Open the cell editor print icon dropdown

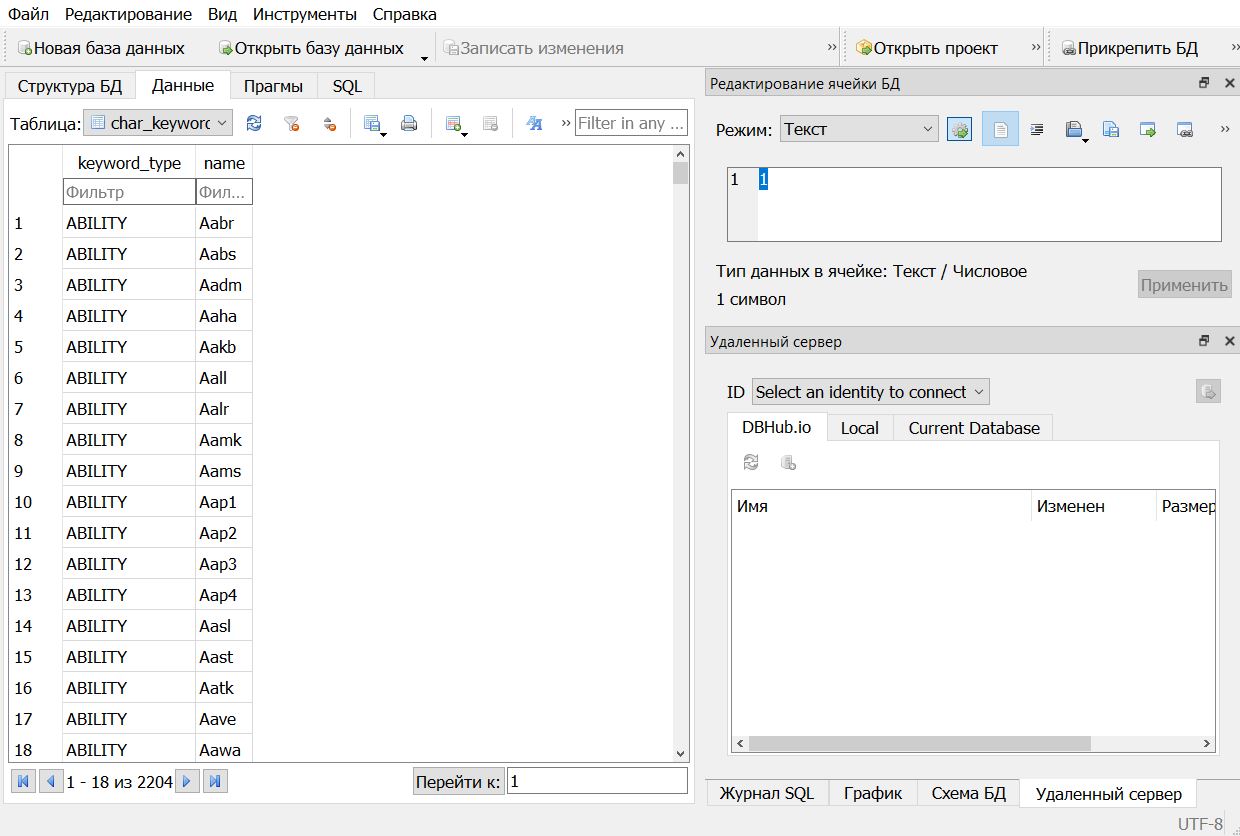tap(1075, 129)
